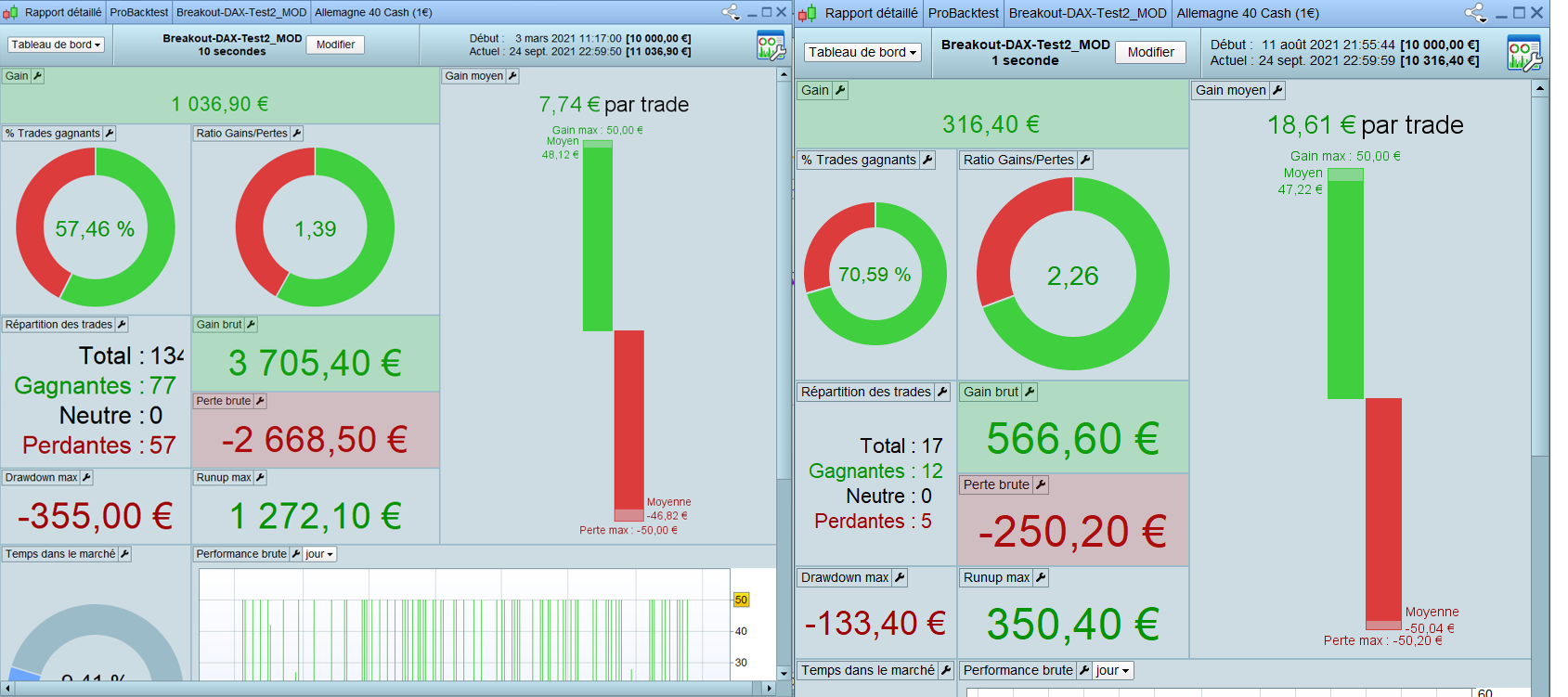Open Temps dans le marché wrench, 1 seconde report
The width and height of the screenshot is (1568, 697).
click(x=946, y=670)
